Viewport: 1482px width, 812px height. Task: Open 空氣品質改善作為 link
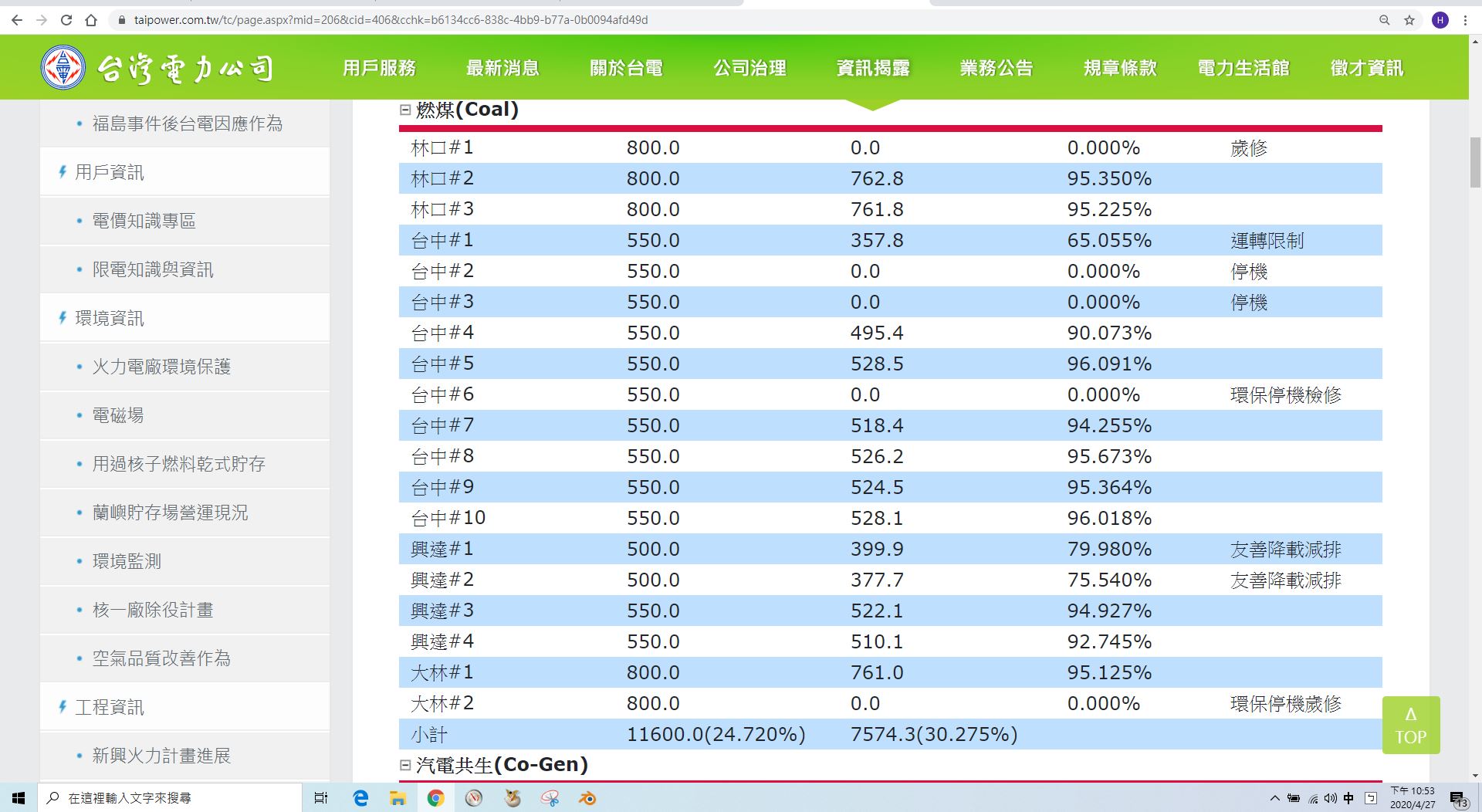click(x=161, y=658)
